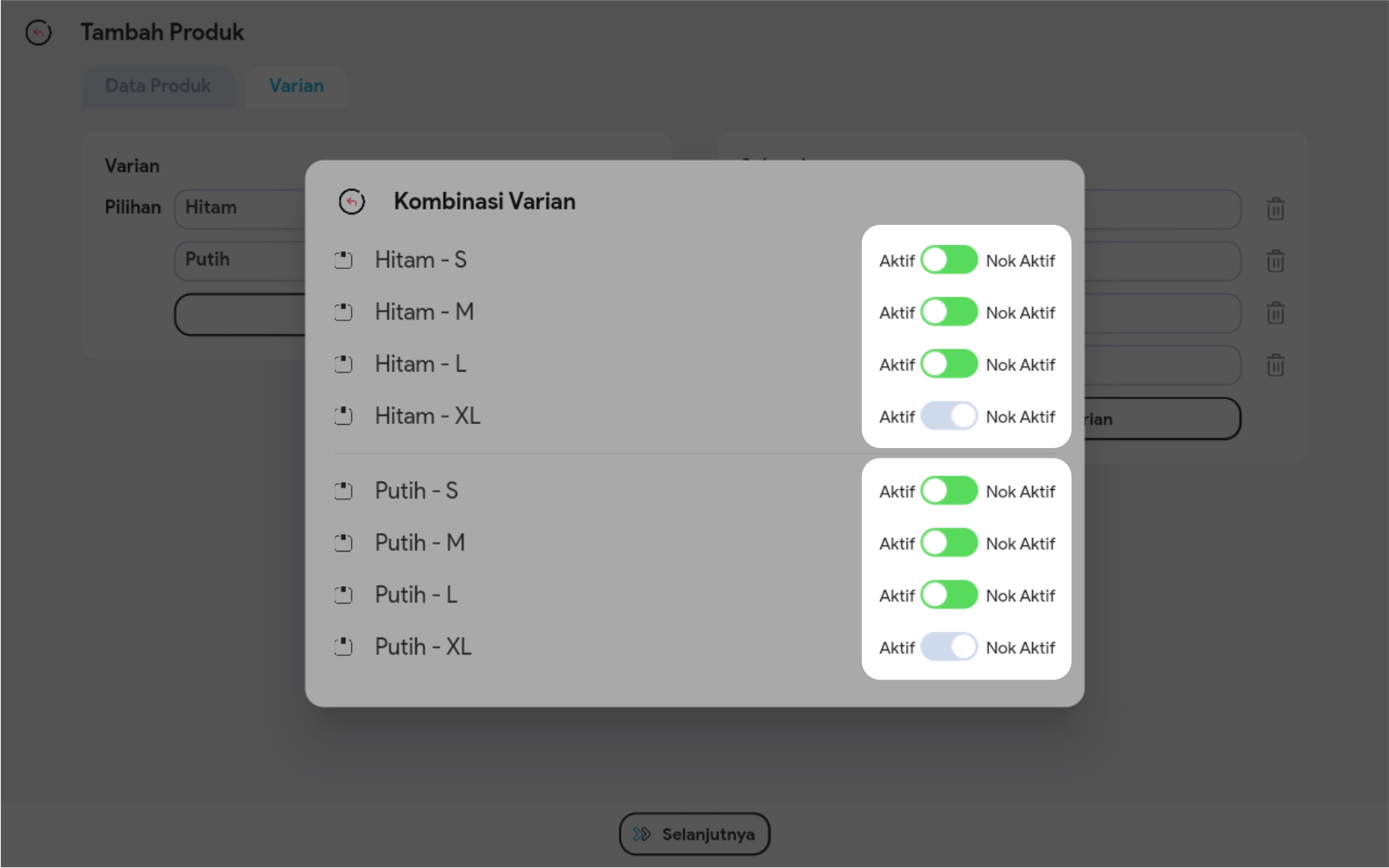This screenshot has width=1389, height=868.
Task: Toggle the Putih - L active switch
Action: pyautogui.click(x=949, y=595)
